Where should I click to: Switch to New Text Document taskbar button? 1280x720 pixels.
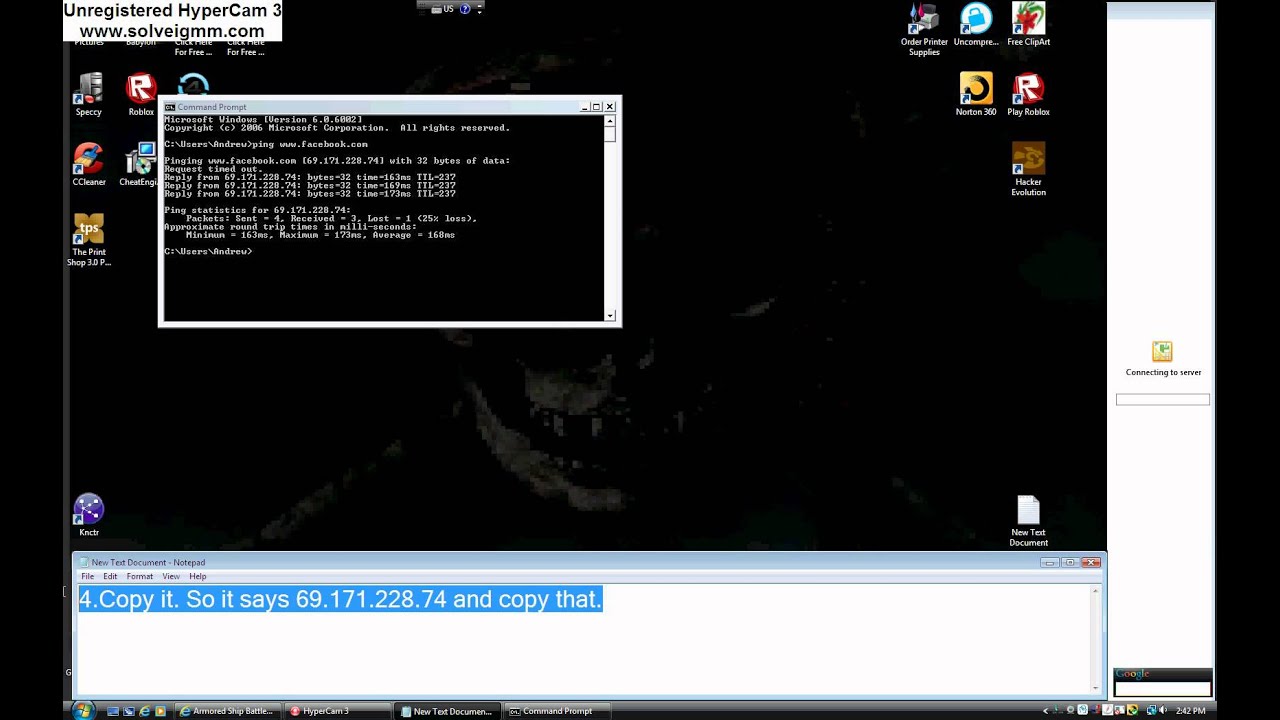[x=446, y=711]
